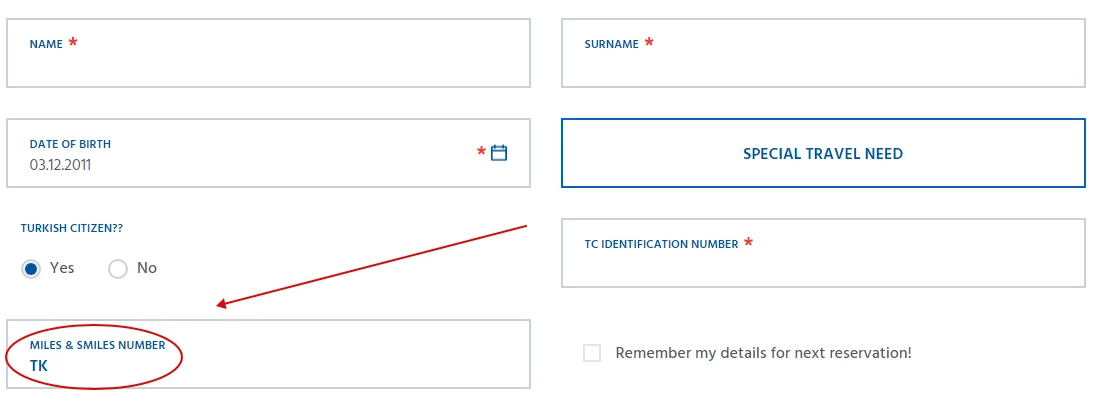Image resolution: width=1097 pixels, height=417 pixels.
Task: Open the date of birth calendar picker icon
Action: point(499,153)
